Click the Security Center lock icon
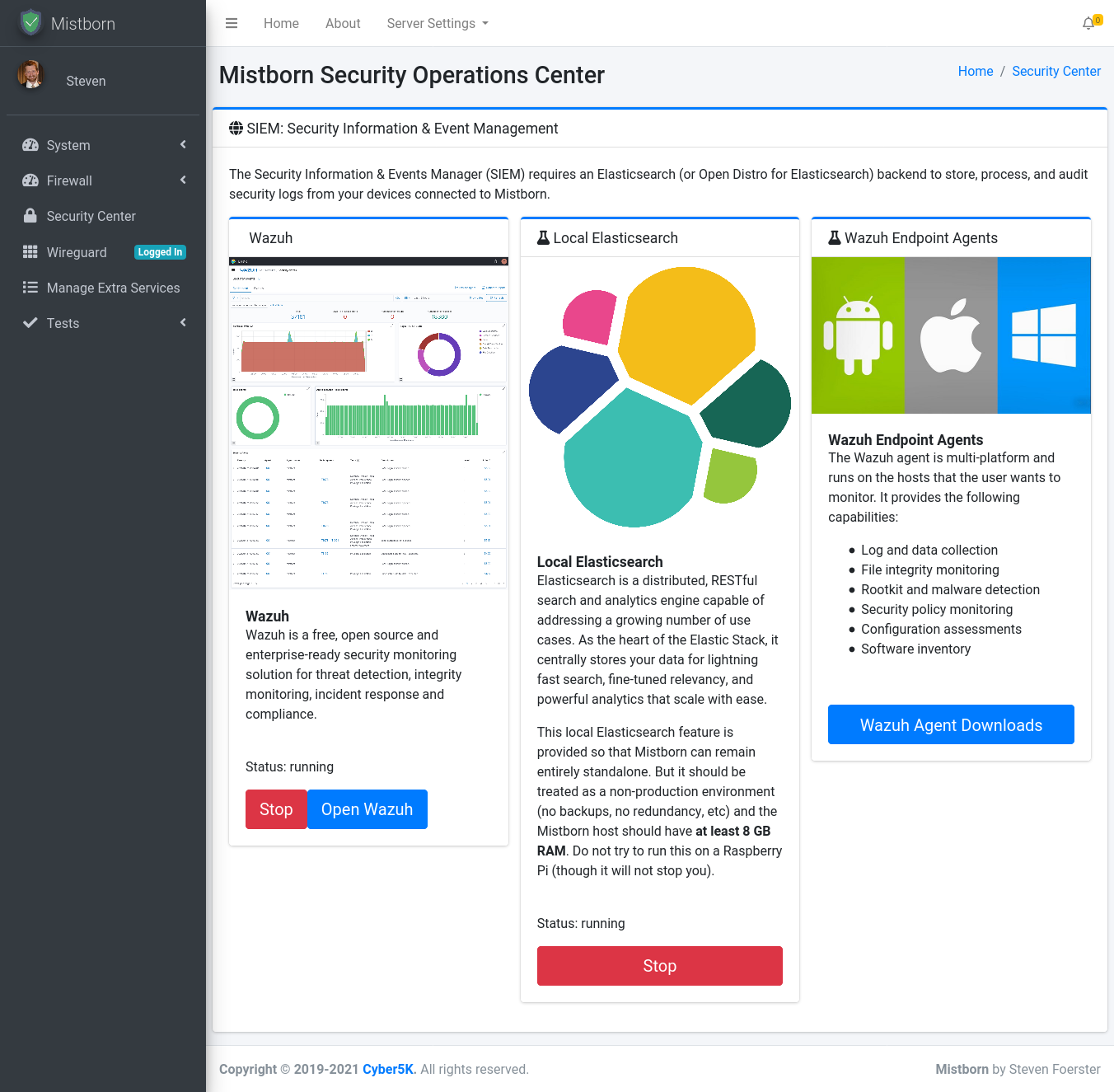This screenshot has width=1114, height=1092. click(x=30, y=216)
